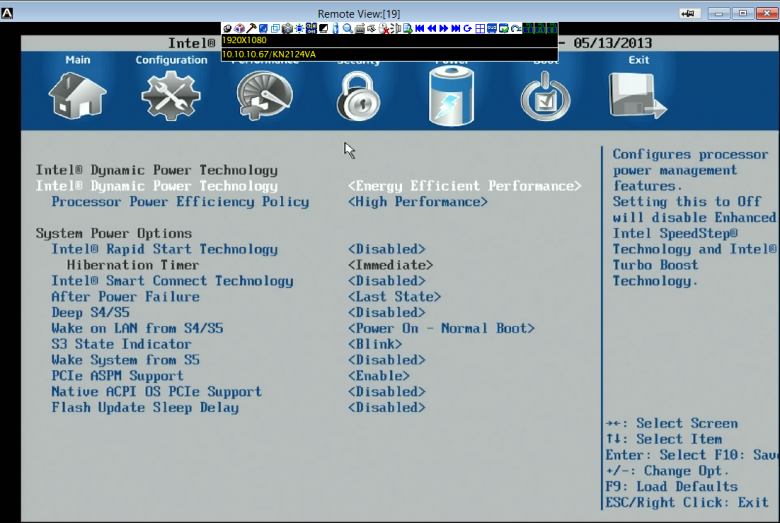The width and height of the screenshot is (780, 523).
Task: Click the black-and-white contrast icon in toolbar
Action: (323, 28)
